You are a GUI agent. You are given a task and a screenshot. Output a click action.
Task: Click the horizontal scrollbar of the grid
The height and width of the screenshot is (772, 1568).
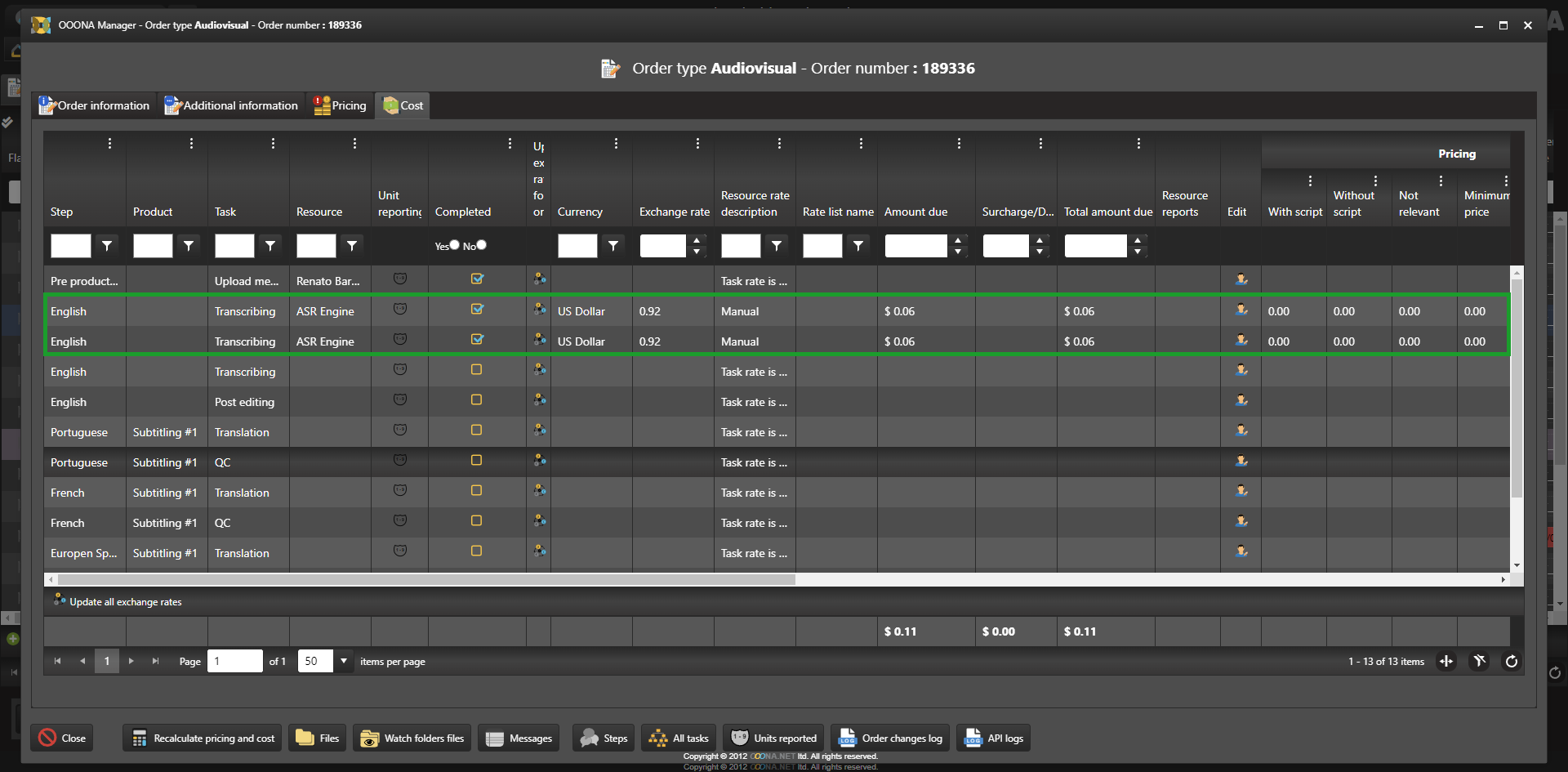pyautogui.click(x=425, y=579)
